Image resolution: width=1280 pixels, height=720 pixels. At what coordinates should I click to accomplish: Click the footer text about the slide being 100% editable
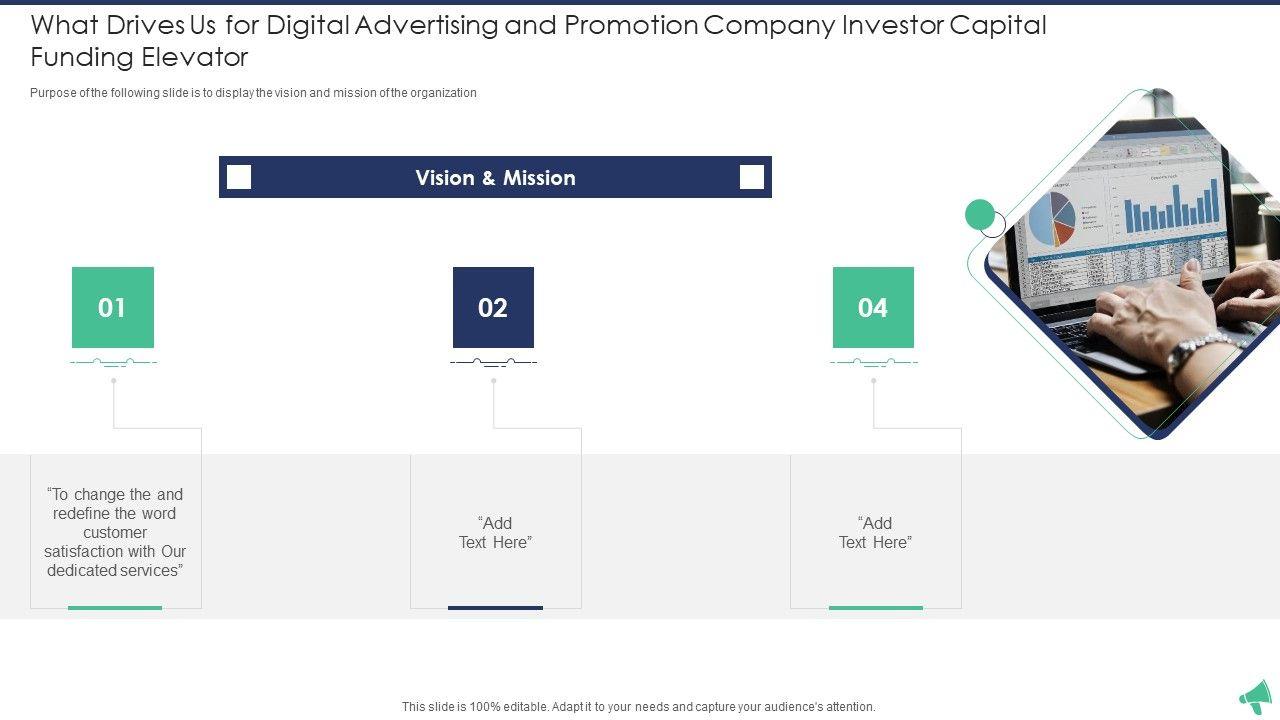point(638,707)
